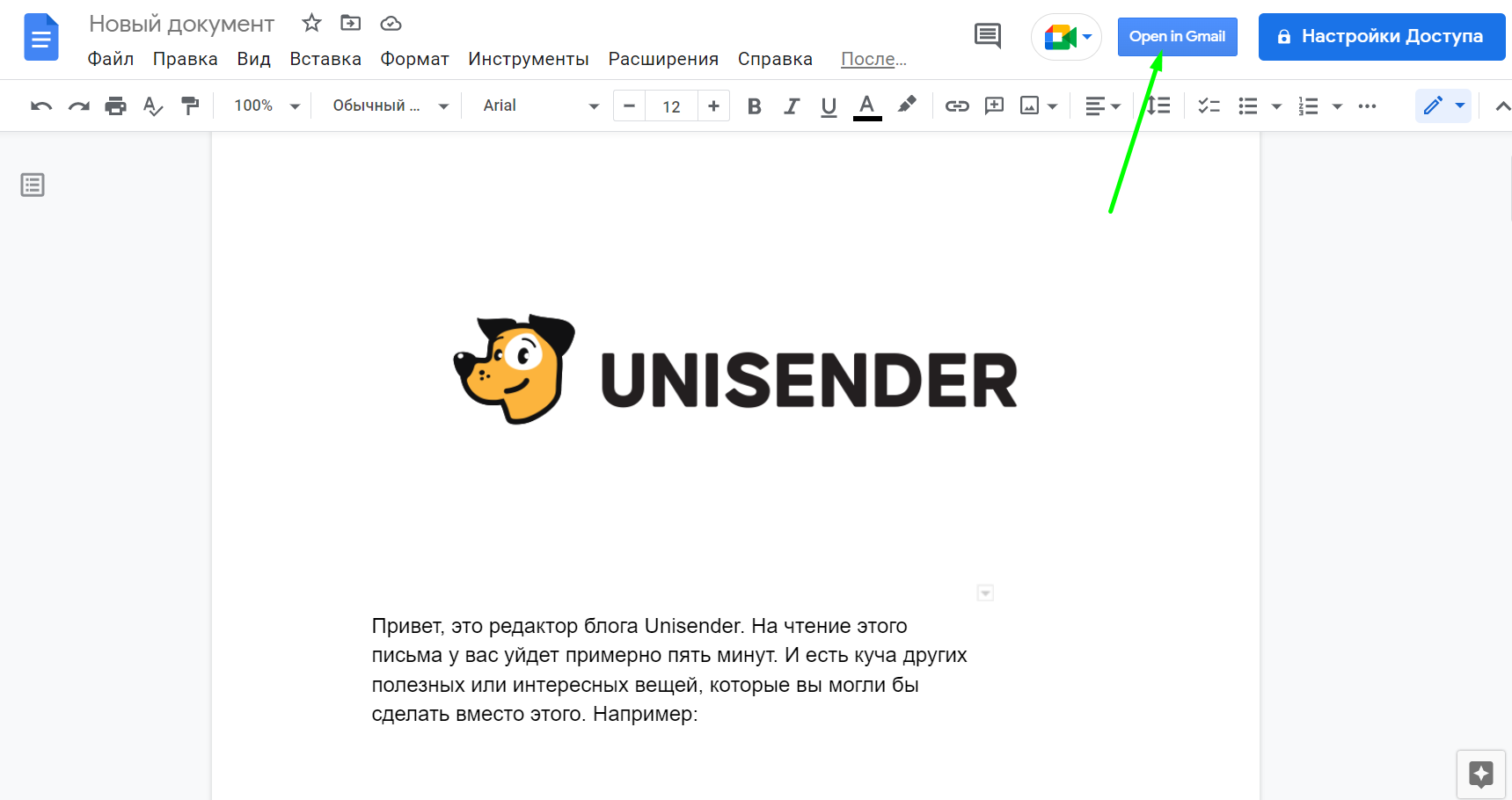Click the font size field 12

(x=671, y=106)
